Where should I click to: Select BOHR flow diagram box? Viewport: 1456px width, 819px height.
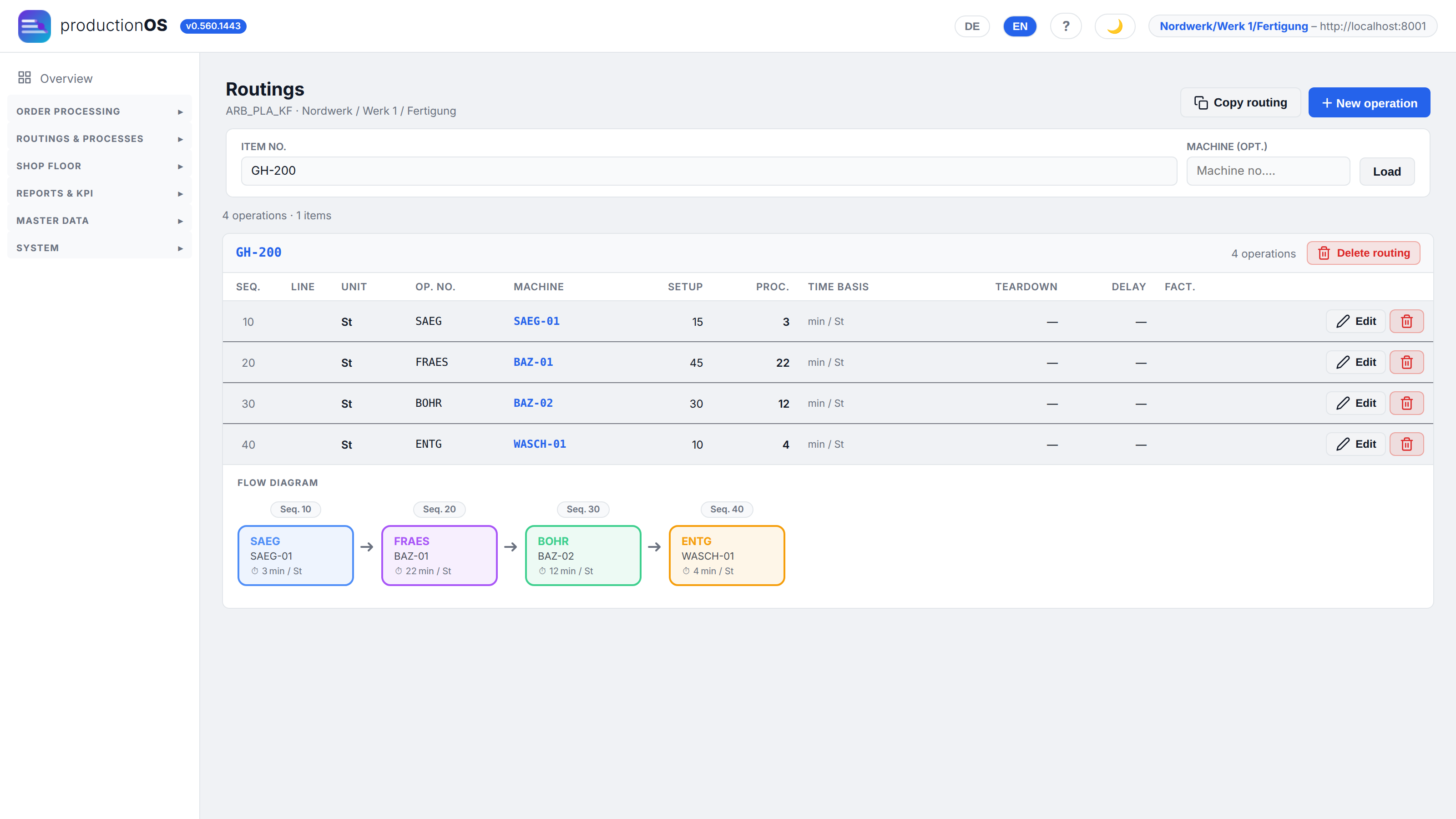click(583, 556)
